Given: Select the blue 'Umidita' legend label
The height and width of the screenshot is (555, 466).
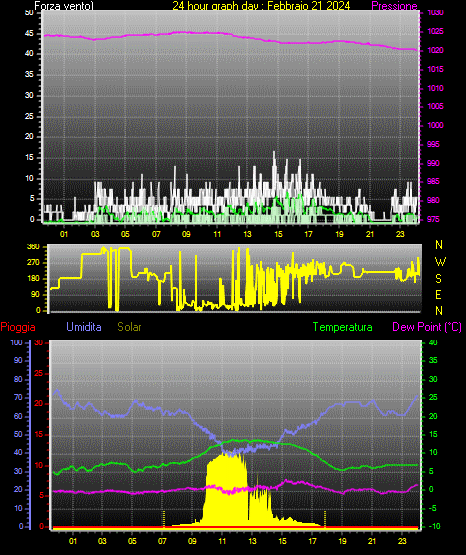Looking at the screenshot, I should 84,327.
